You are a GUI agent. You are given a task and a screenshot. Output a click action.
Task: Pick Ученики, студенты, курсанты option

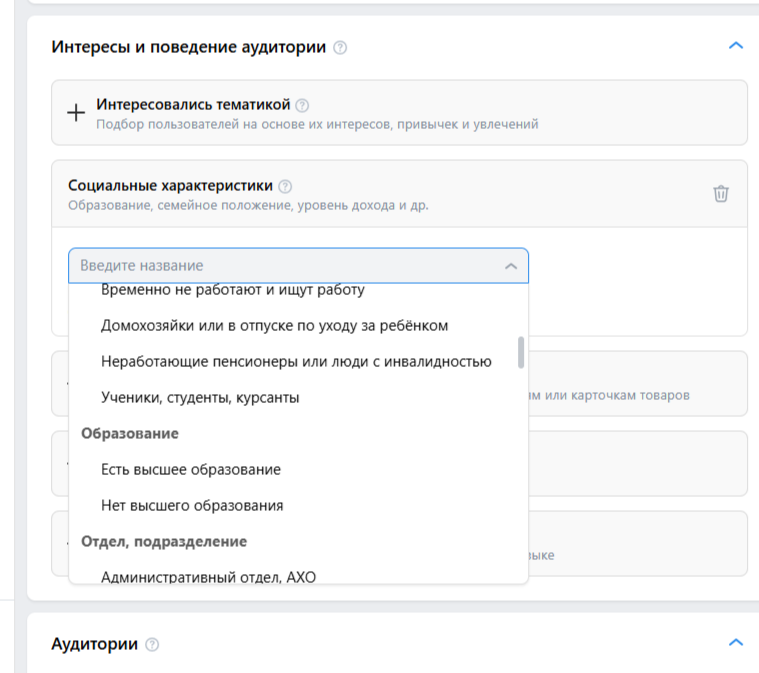pos(200,398)
